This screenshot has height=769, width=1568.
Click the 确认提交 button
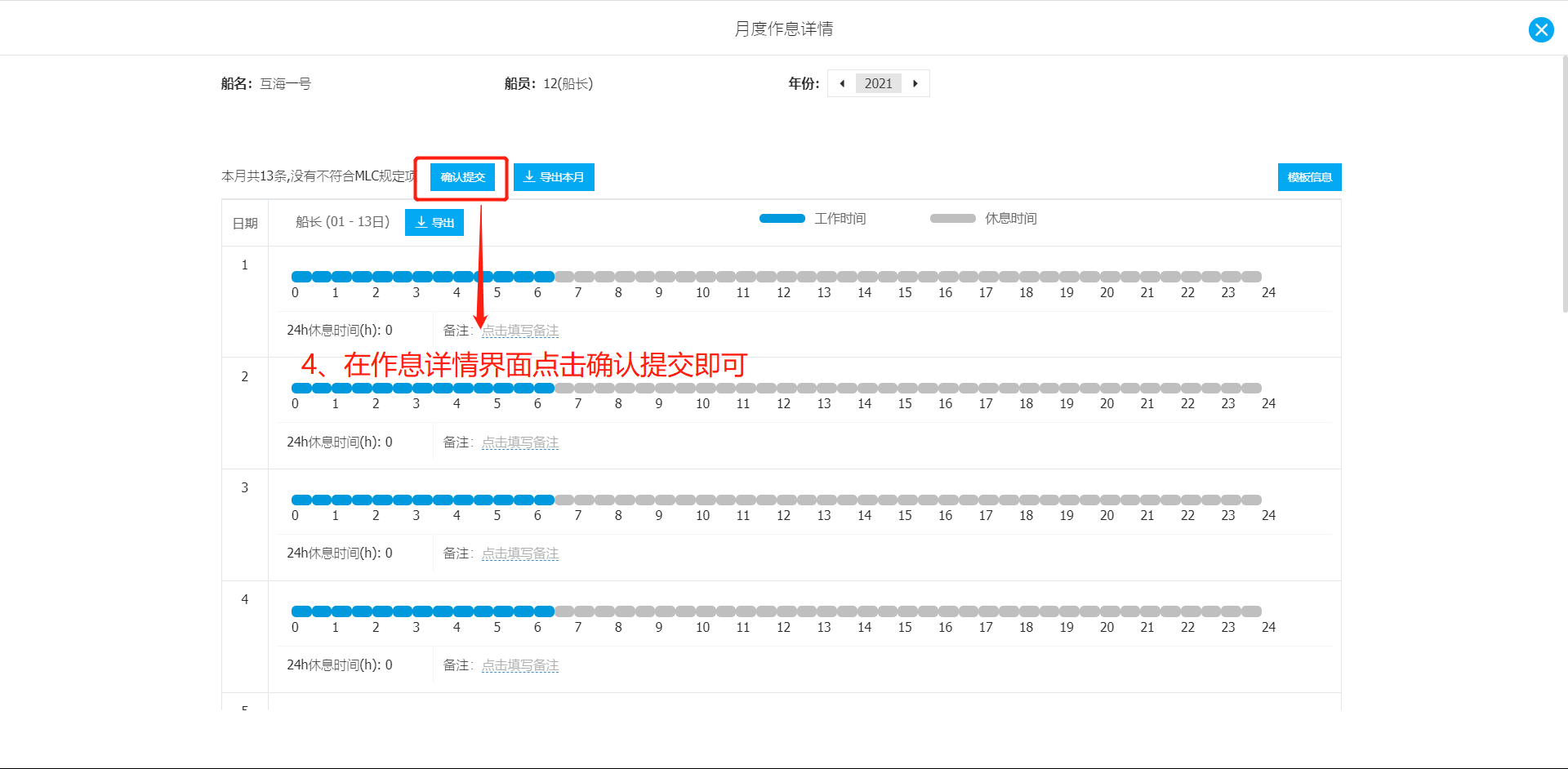coord(462,177)
